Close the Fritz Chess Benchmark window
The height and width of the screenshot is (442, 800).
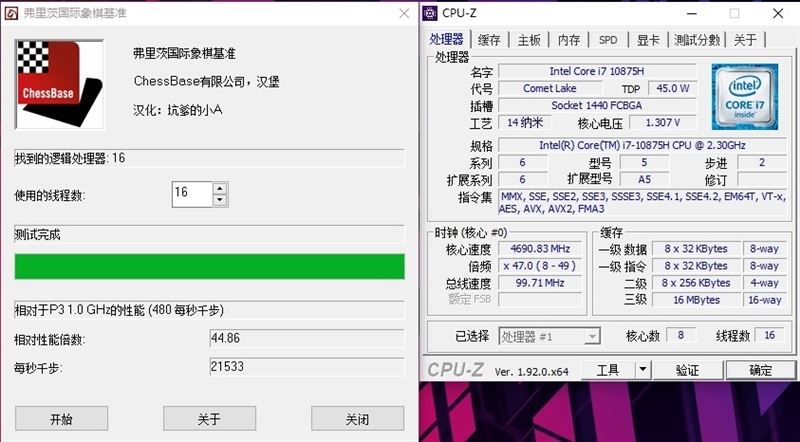[x=404, y=13]
